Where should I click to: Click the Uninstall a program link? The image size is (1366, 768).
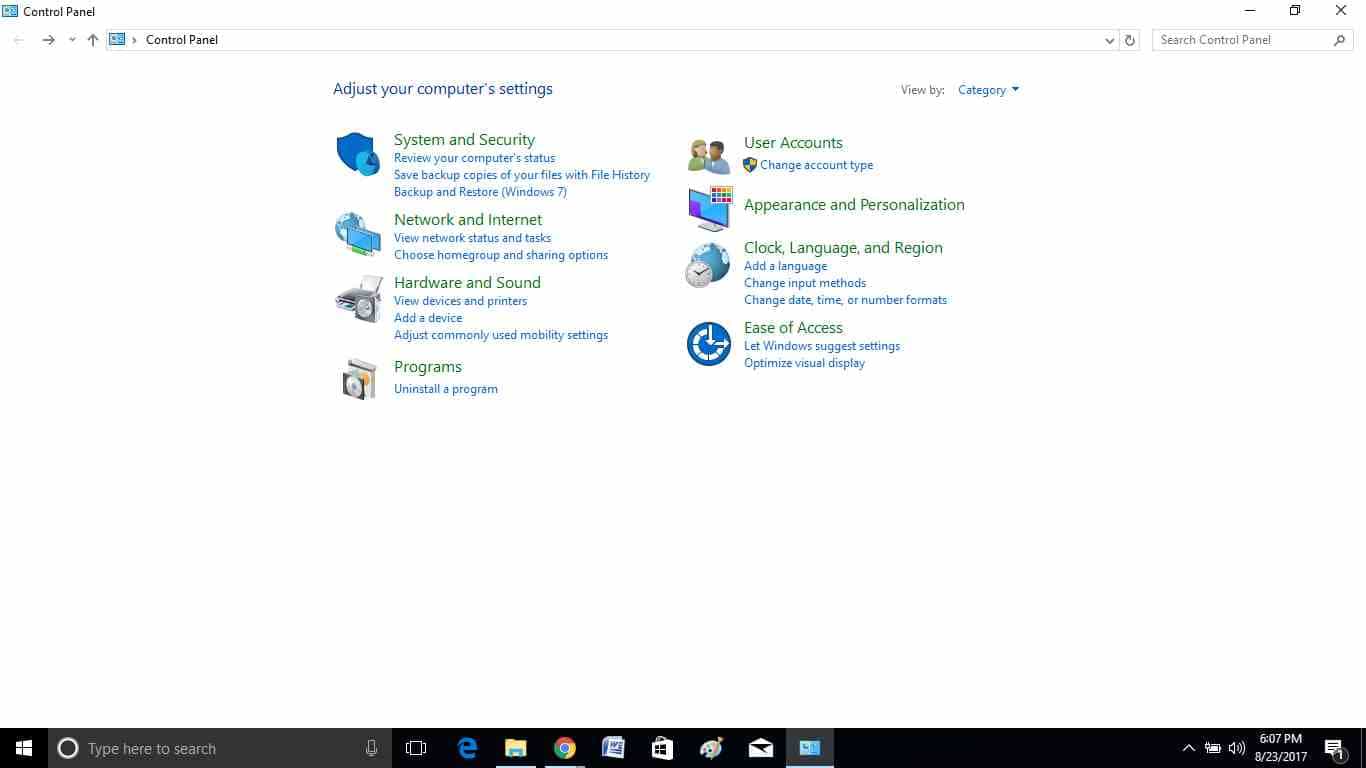click(x=445, y=389)
